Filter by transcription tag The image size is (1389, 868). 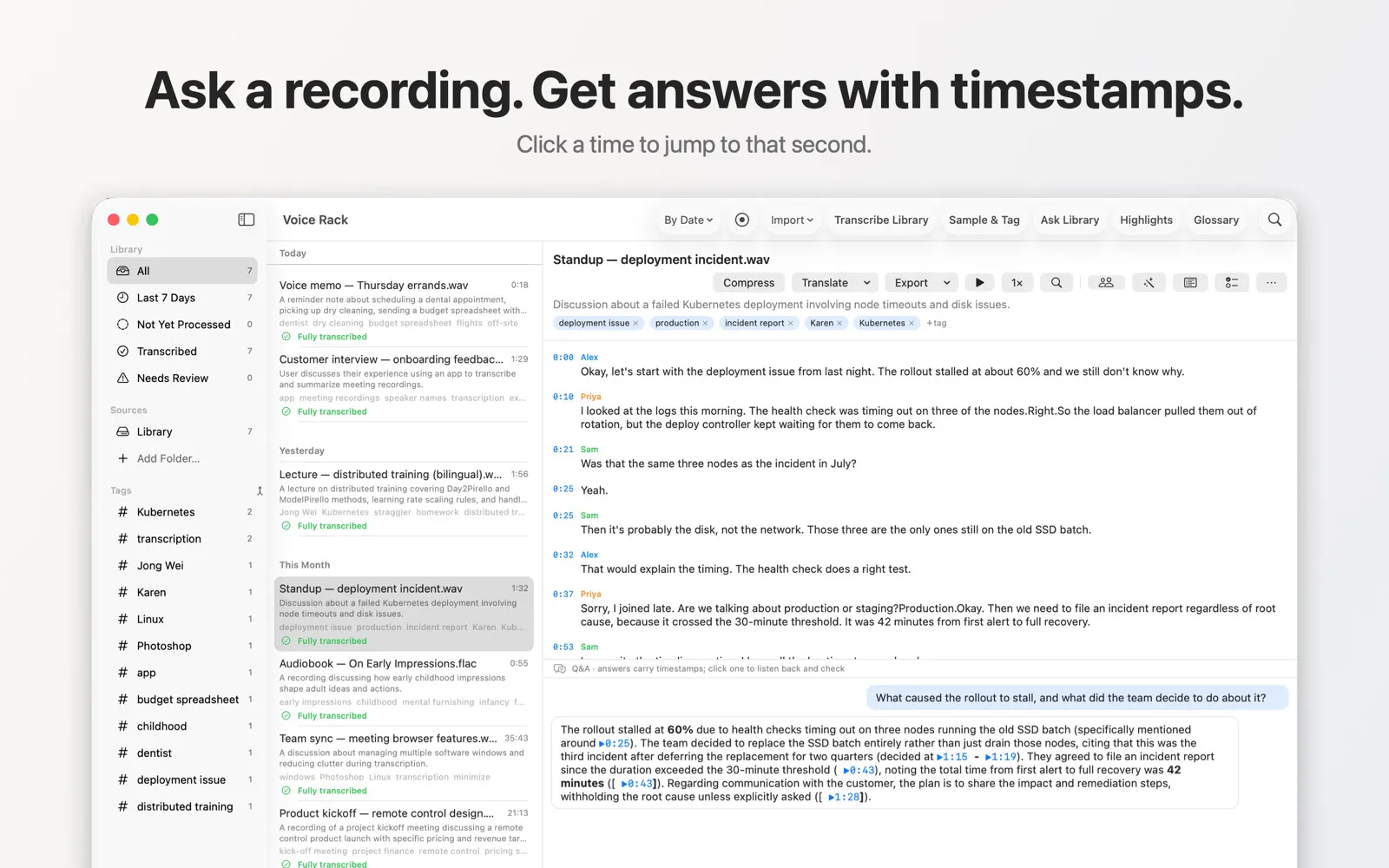182,539
